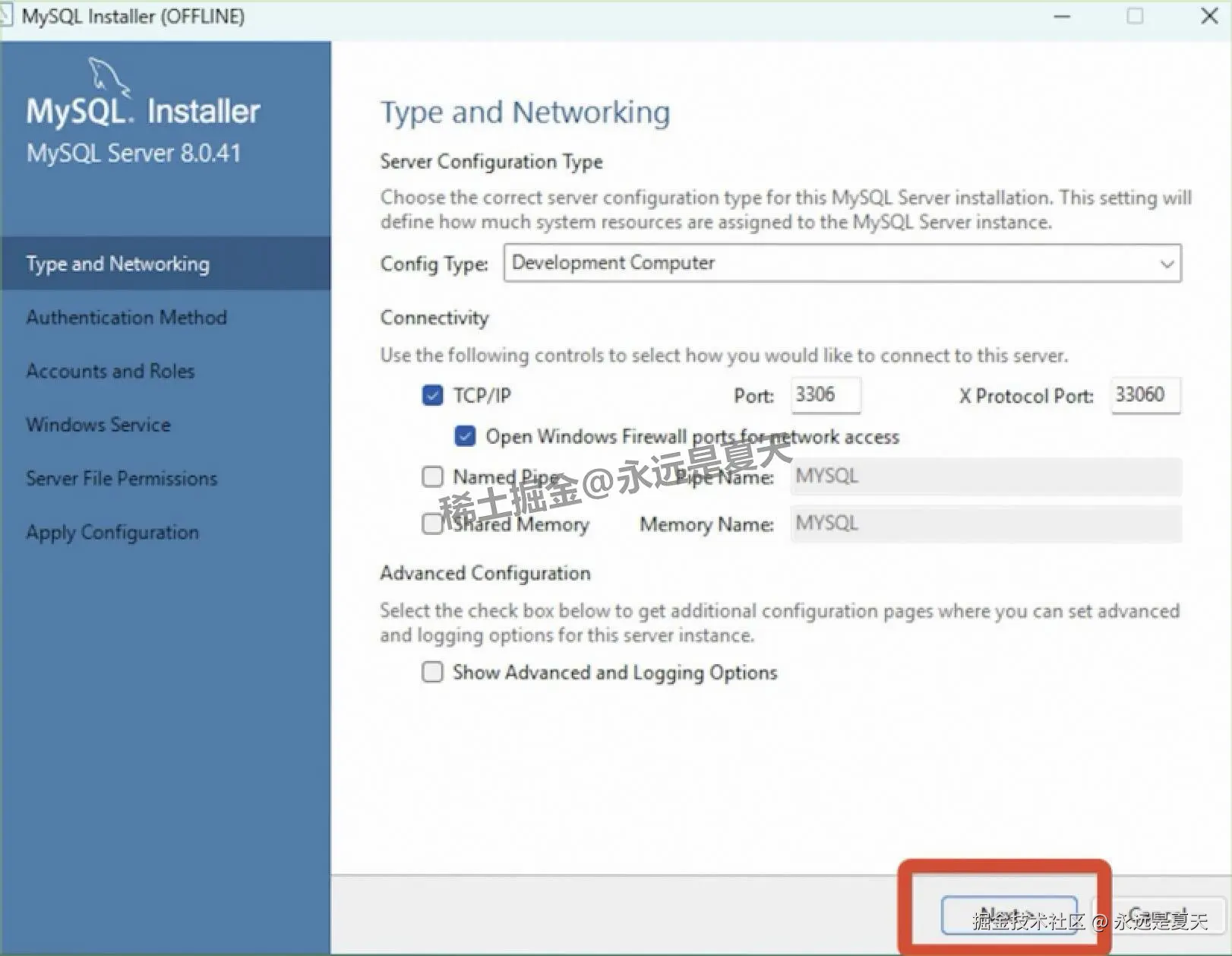The height and width of the screenshot is (956, 1232).
Task: Select Authentication Method in the sidebar
Action: tap(125, 318)
